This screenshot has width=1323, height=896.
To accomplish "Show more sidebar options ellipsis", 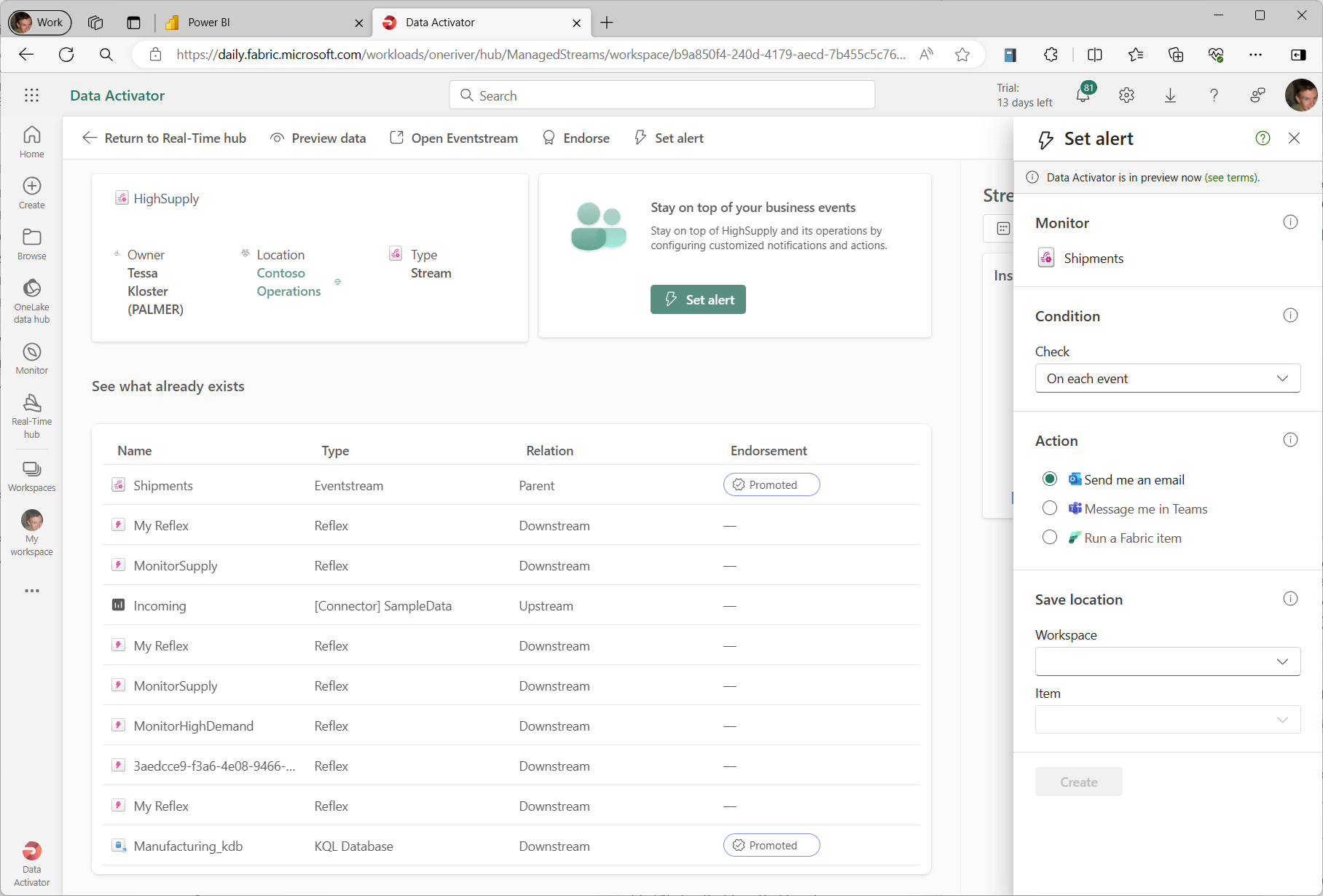I will 31,591.
